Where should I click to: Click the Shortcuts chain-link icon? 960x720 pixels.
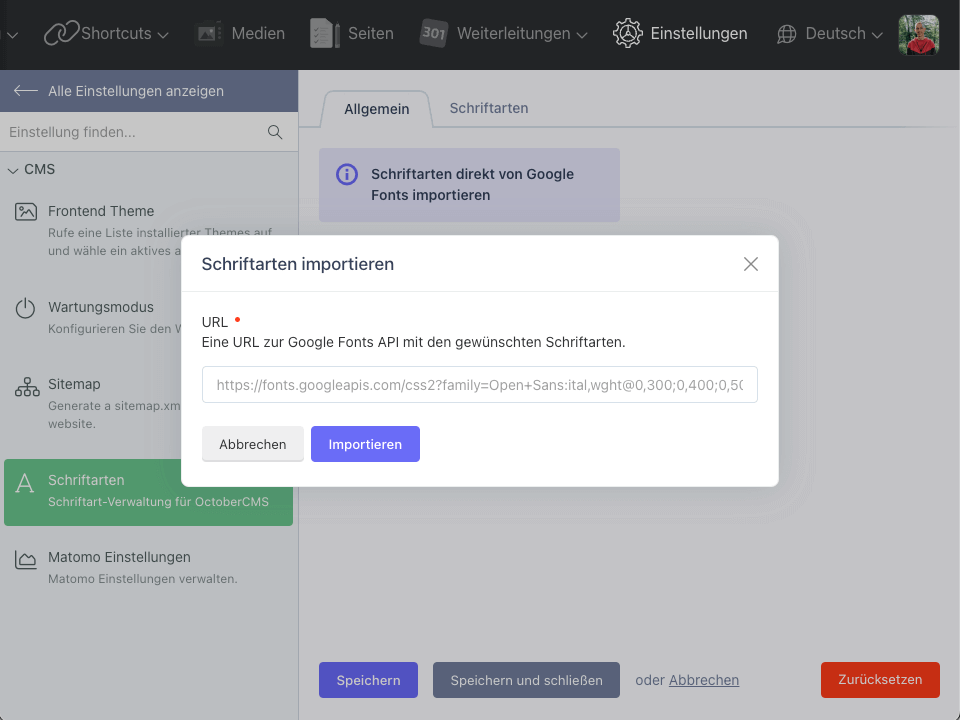(61, 33)
